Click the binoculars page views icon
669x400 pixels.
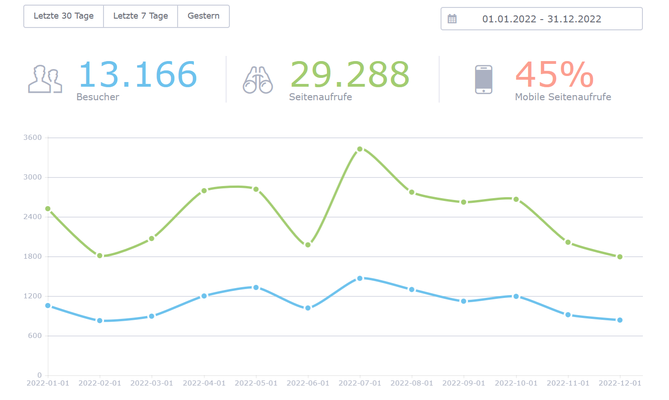pos(258,80)
